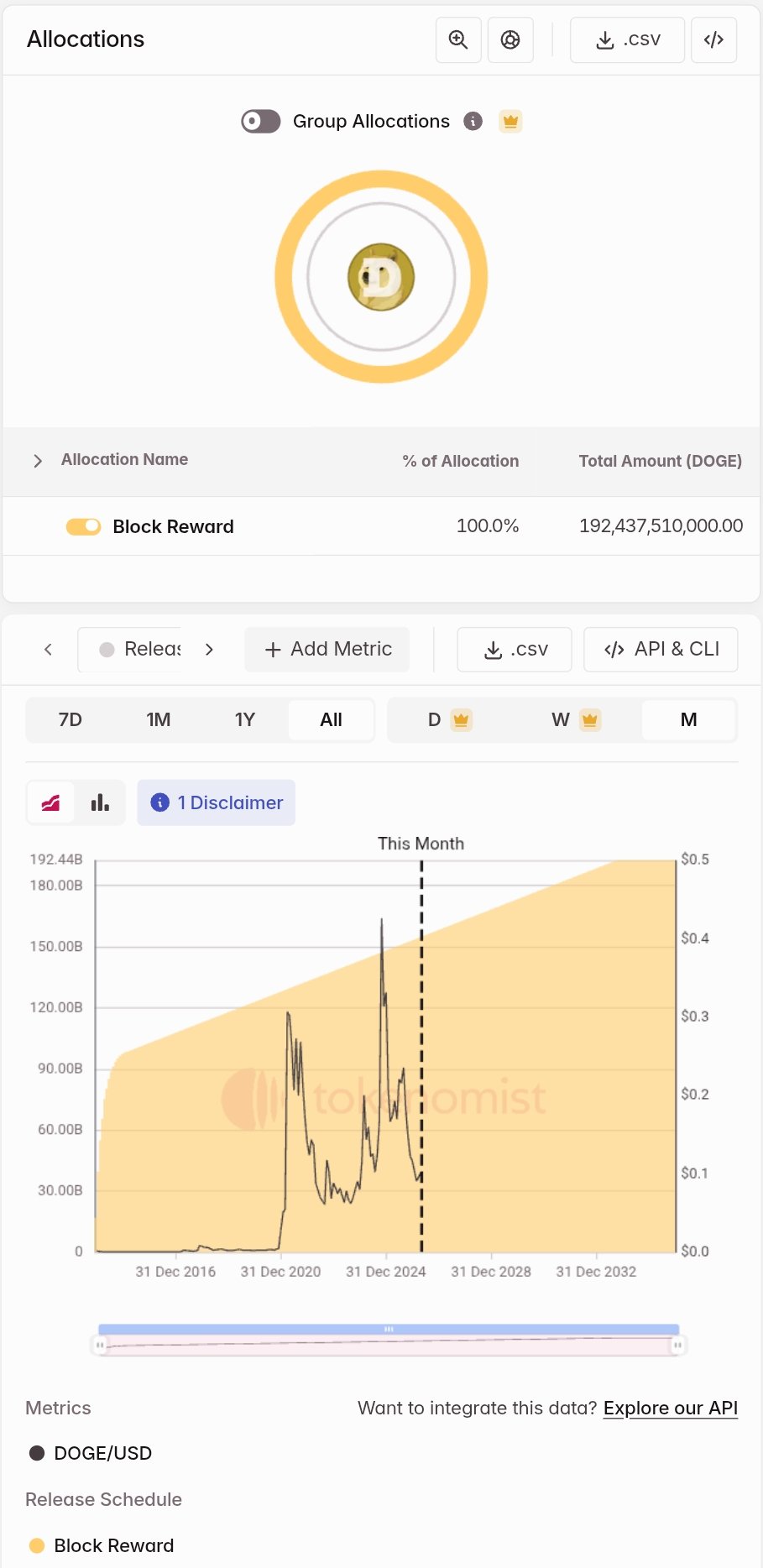This screenshot has width=763, height=1568.
Task: Click the donut chart view icon
Action: (510, 39)
